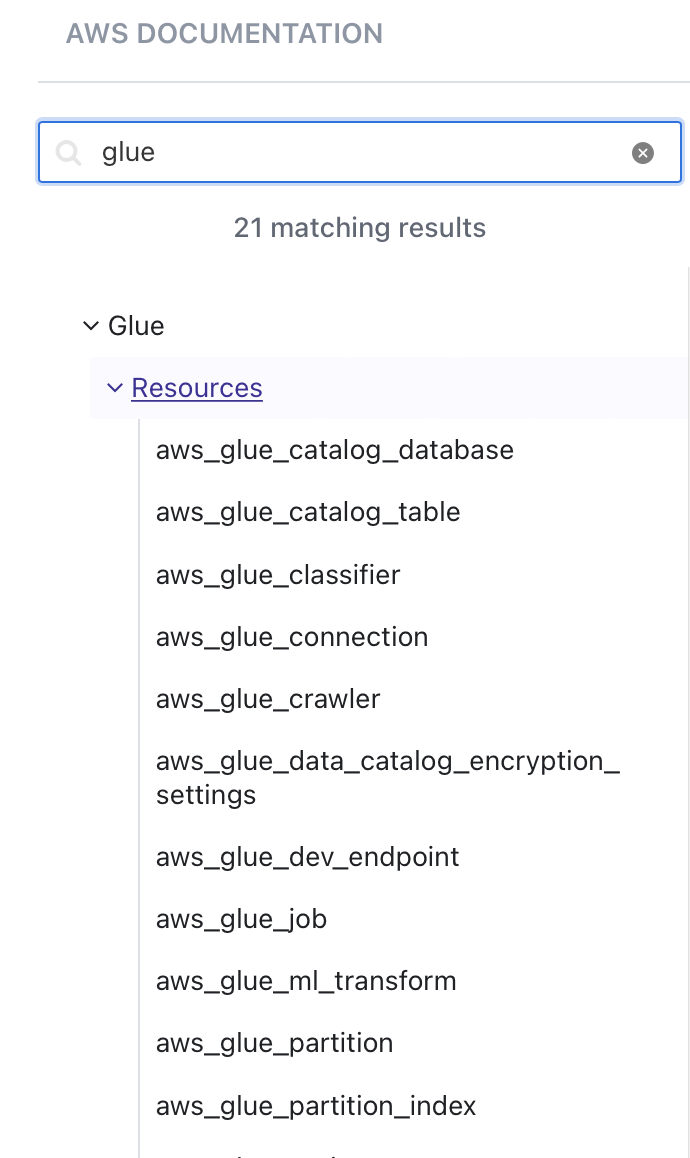This screenshot has width=690, height=1158.
Task: Collapse the Resources section chevron
Action: pos(115,388)
